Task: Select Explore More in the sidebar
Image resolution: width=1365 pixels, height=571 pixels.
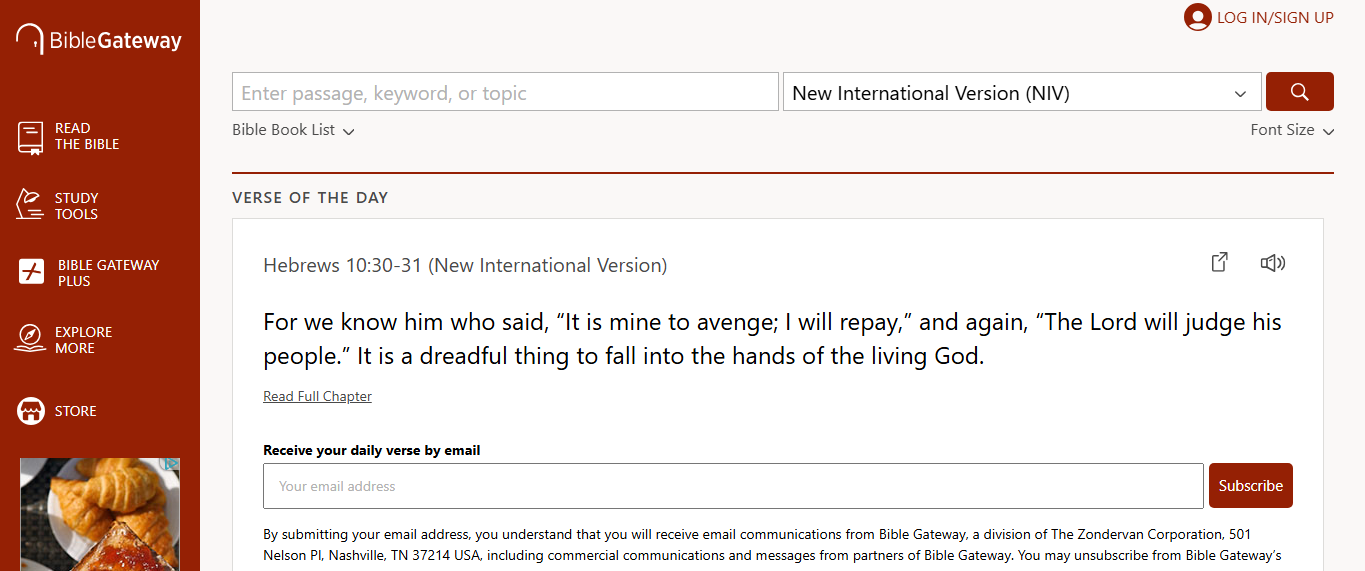Action: pos(83,340)
